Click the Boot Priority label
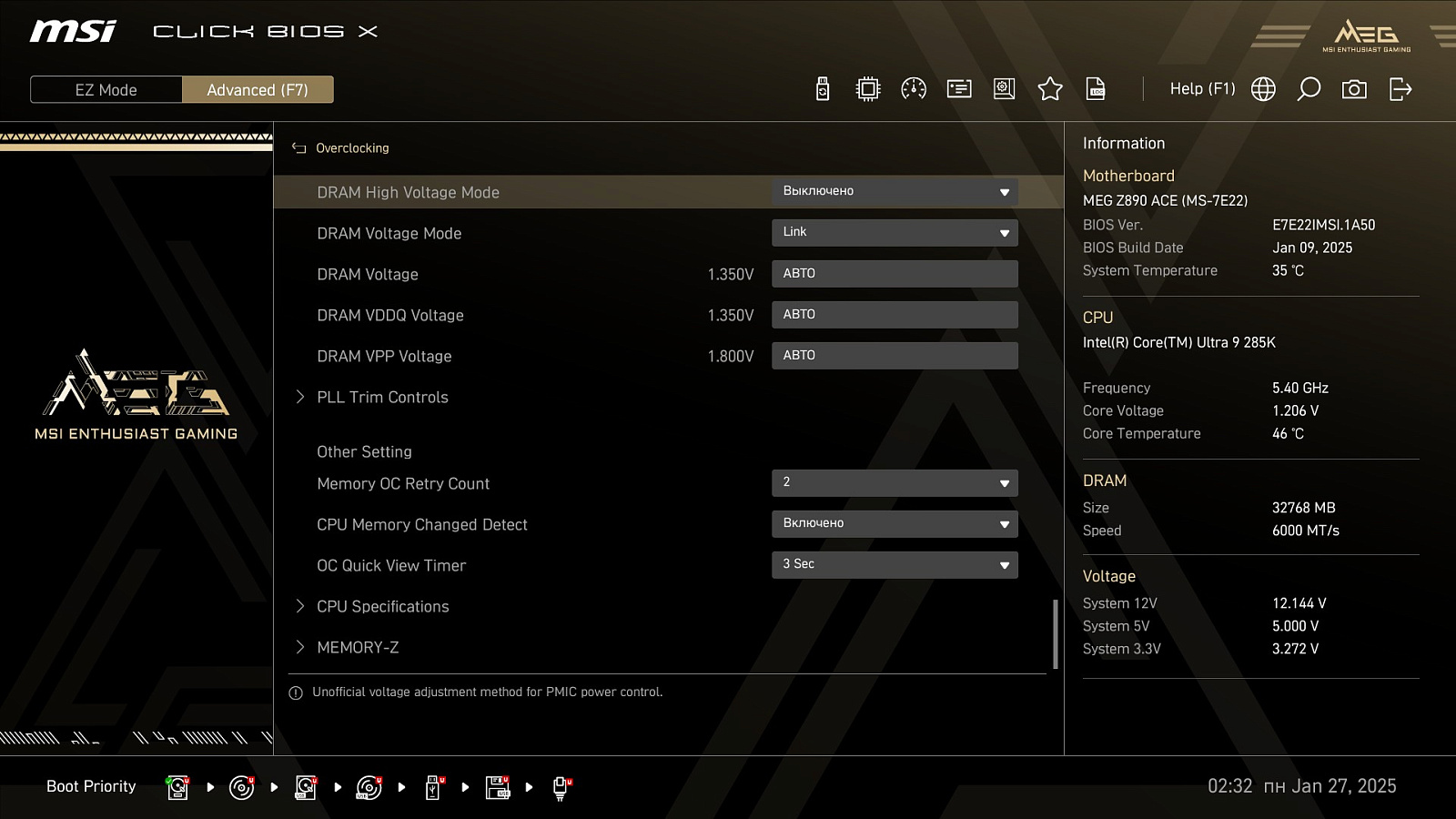The height and width of the screenshot is (819, 1456). tap(91, 786)
